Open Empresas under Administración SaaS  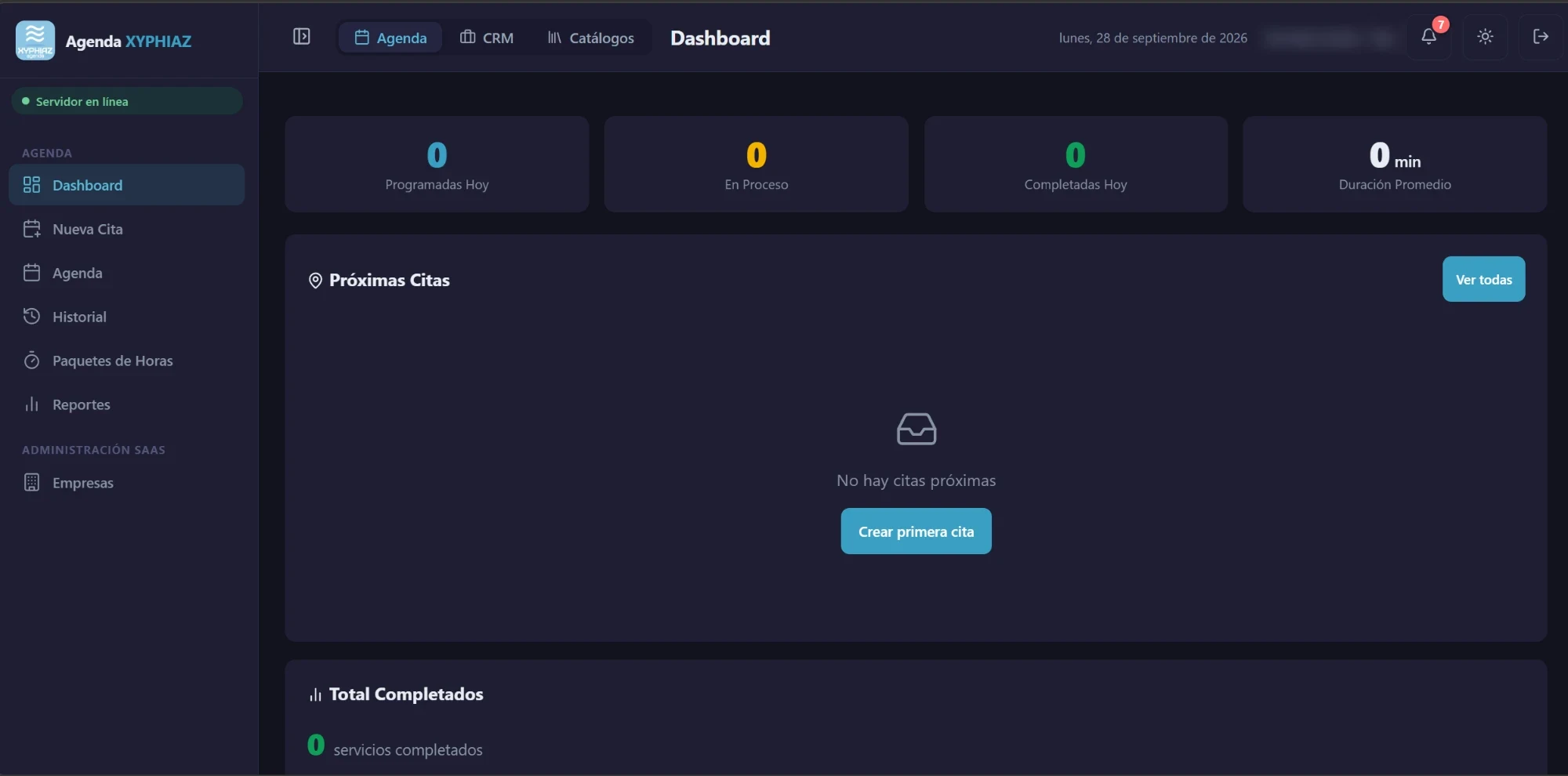(x=127, y=483)
